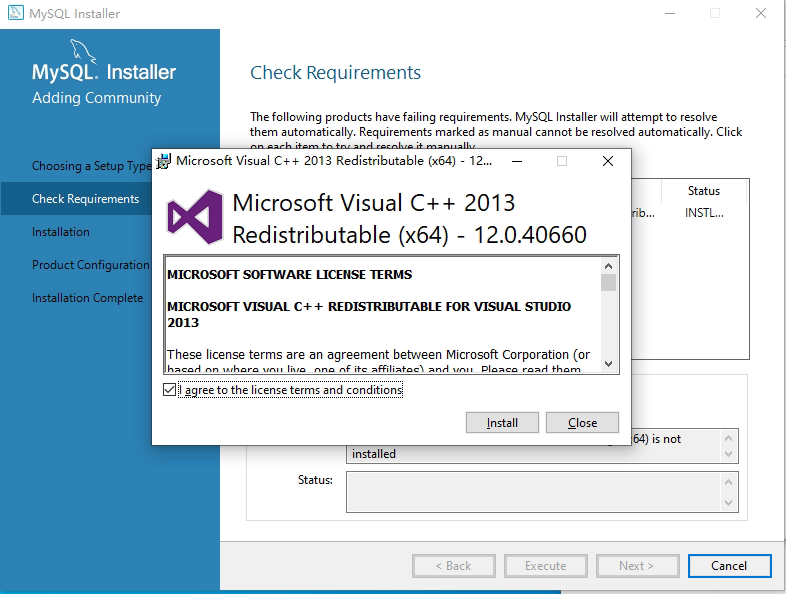The image size is (786, 594).
Task: Close the Visual C++ dialog with the X
Action: [607, 160]
